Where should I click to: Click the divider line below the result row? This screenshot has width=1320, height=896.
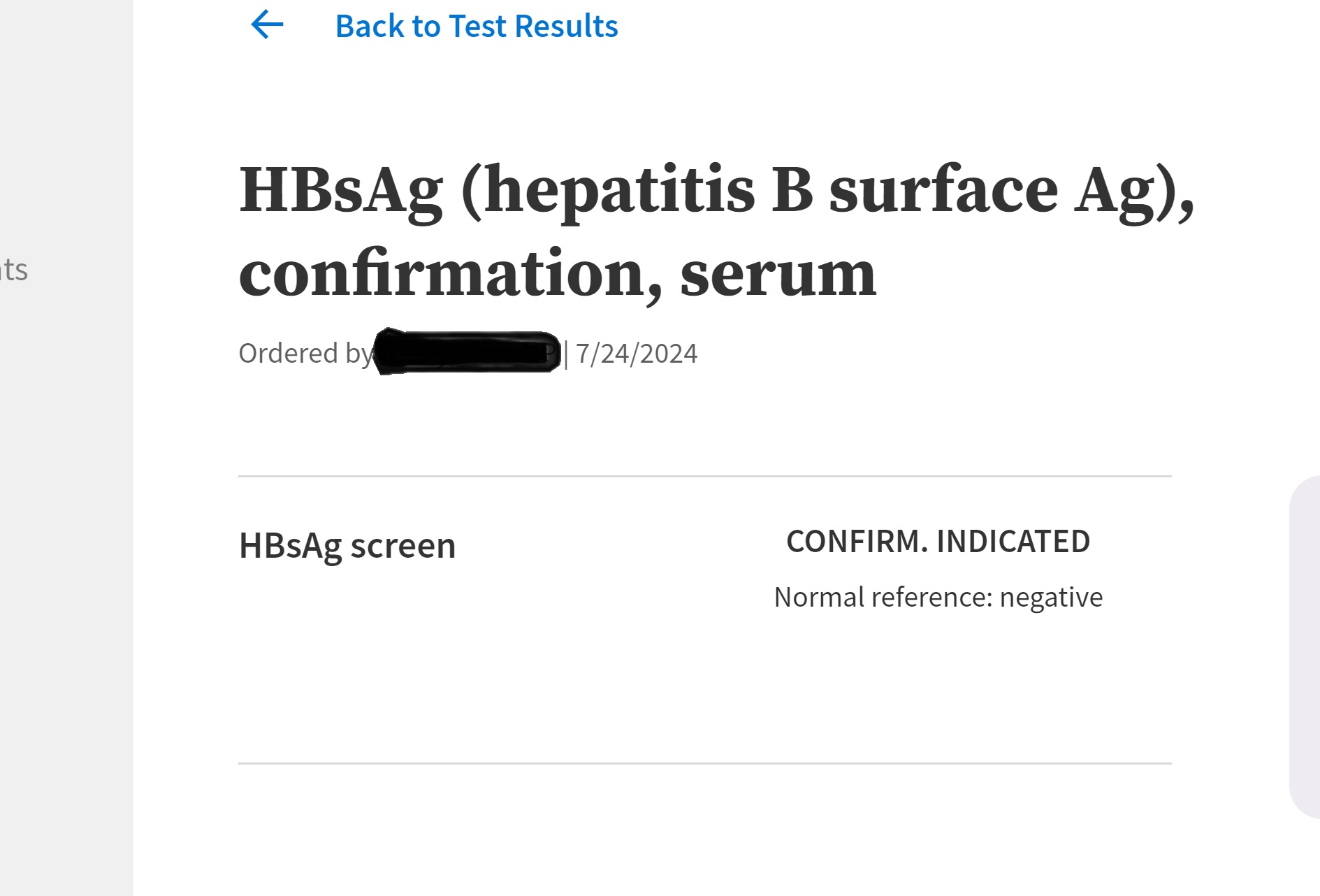click(x=704, y=763)
